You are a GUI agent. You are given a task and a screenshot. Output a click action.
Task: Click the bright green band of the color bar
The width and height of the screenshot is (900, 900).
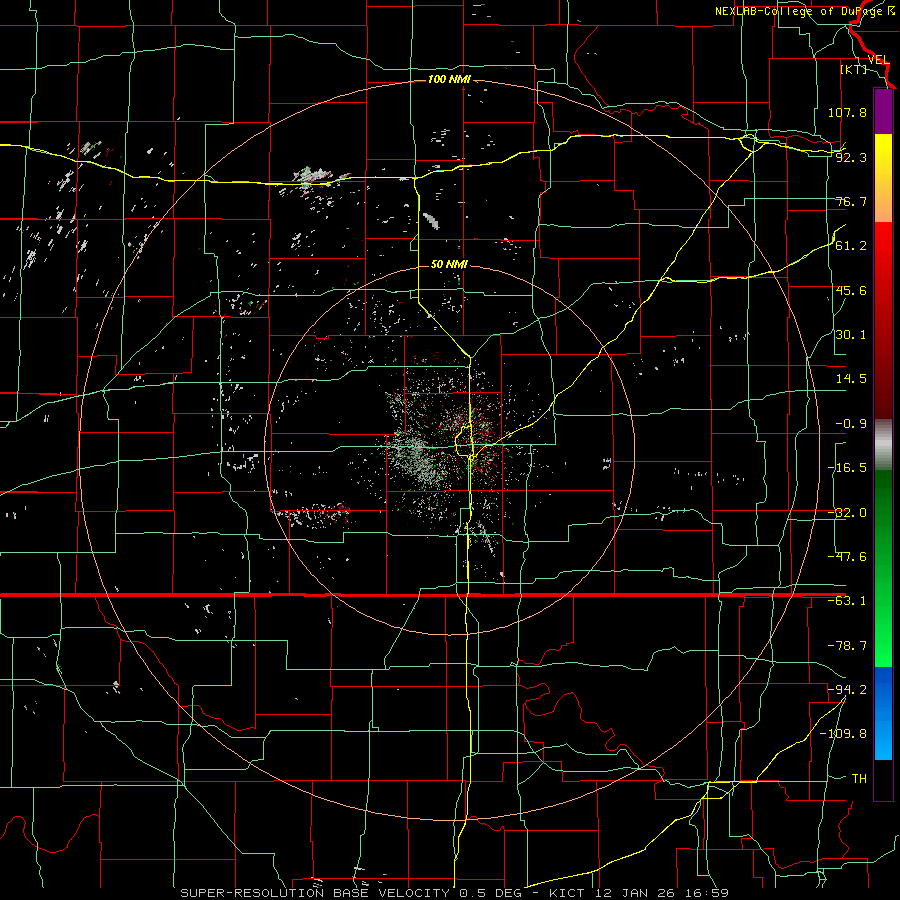pyautogui.click(x=883, y=568)
